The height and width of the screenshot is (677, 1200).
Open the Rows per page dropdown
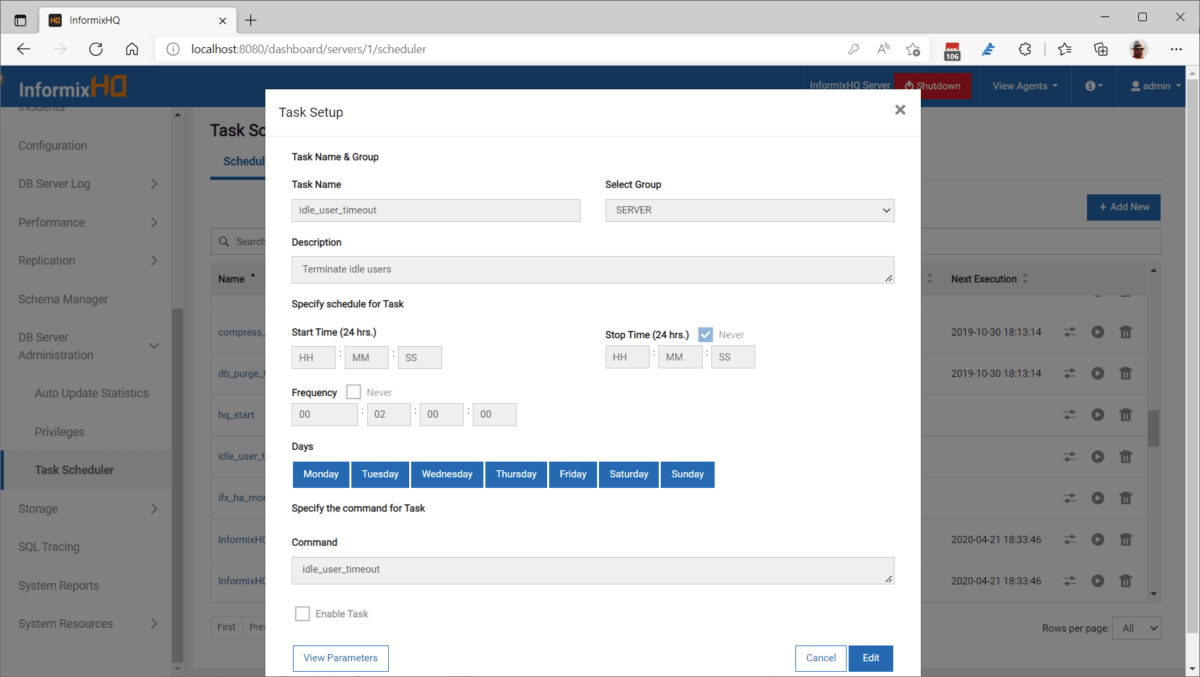click(1136, 627)
